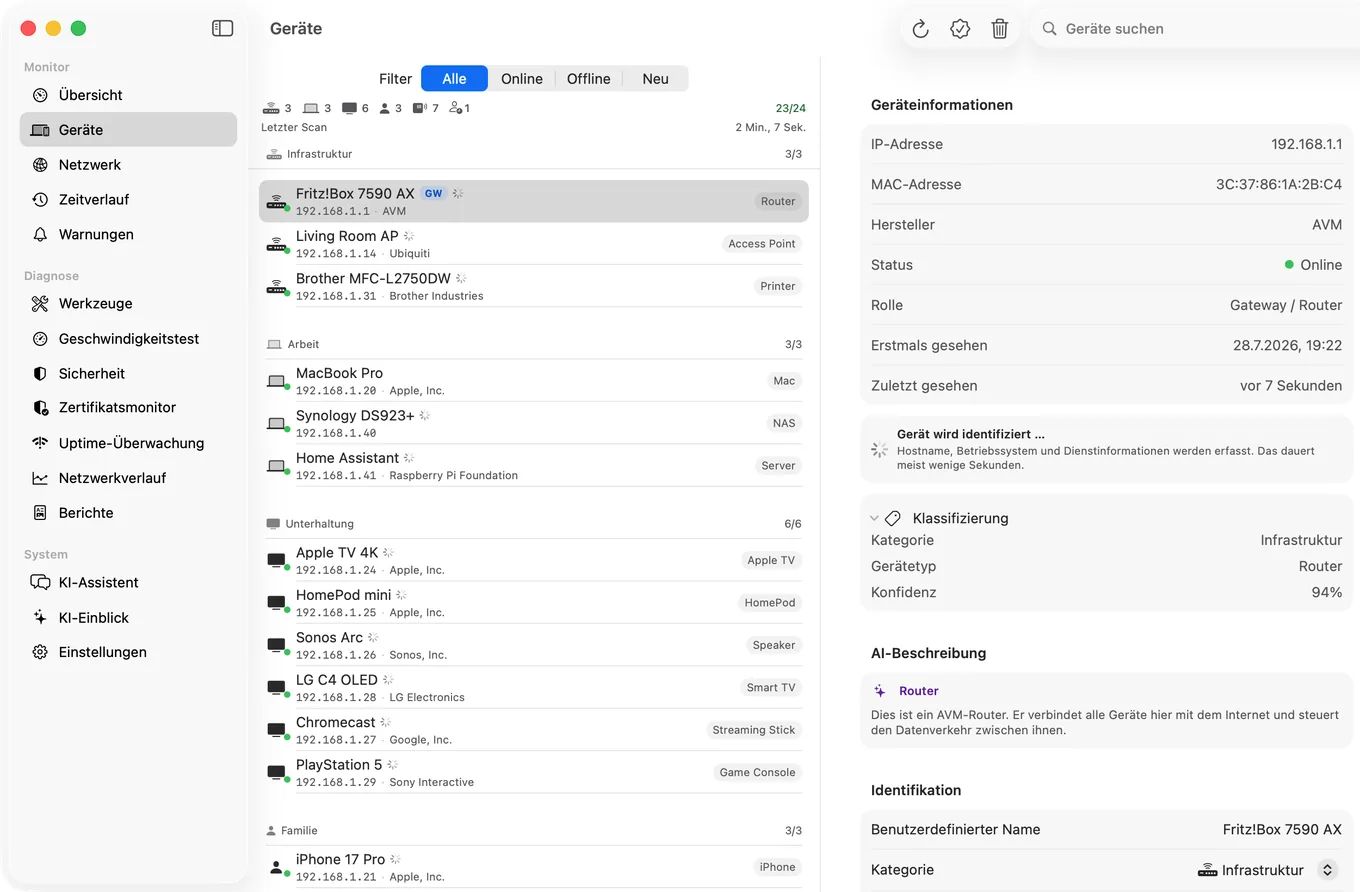The image size is (1360, 892).
Task: Click the Erstmals gesehen date 28.7.2026
Action: [1287, 345]
